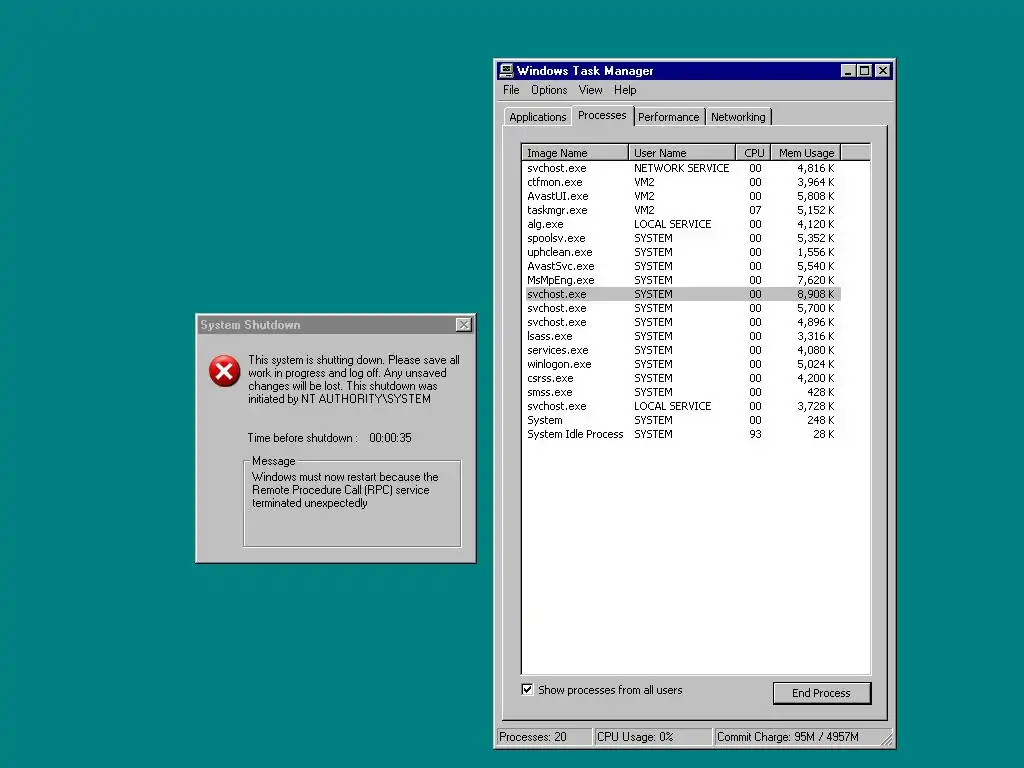Select the services.exe process row
This screenshot has width=1024, height=768.
pyautogui.click(x=682, y=350)
